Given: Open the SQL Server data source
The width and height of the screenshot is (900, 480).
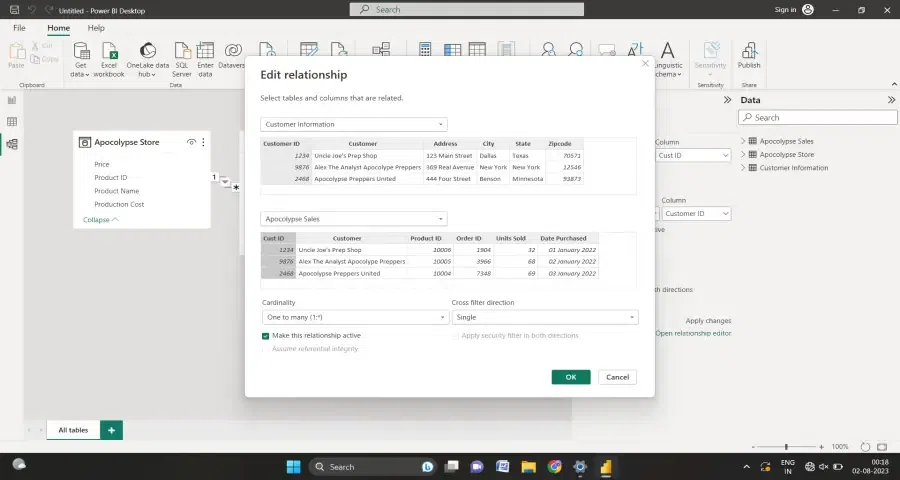Looking at the screenshot, I should click(182, 56).
